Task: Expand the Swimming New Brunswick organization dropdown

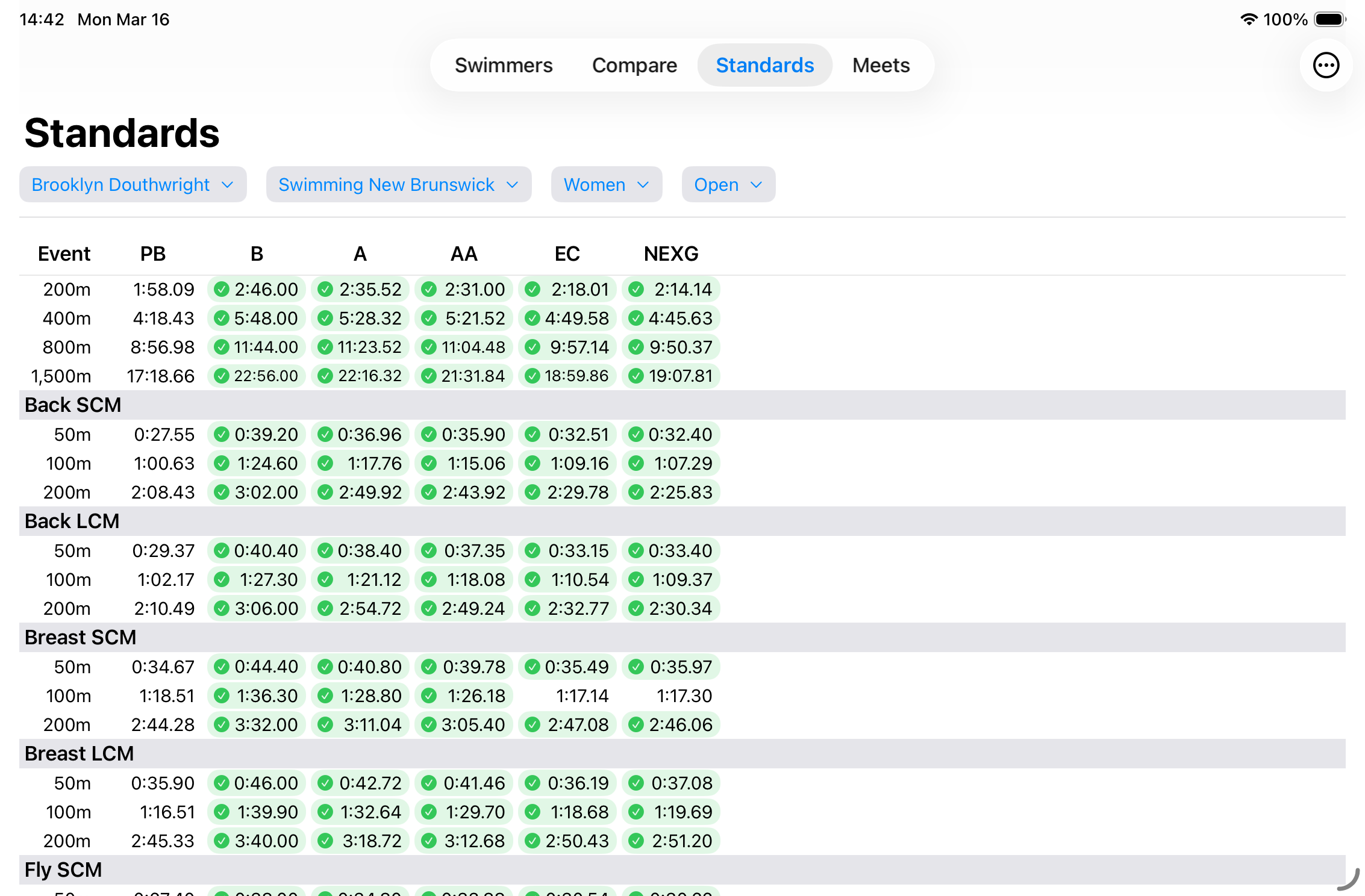Action: point(398,184)
